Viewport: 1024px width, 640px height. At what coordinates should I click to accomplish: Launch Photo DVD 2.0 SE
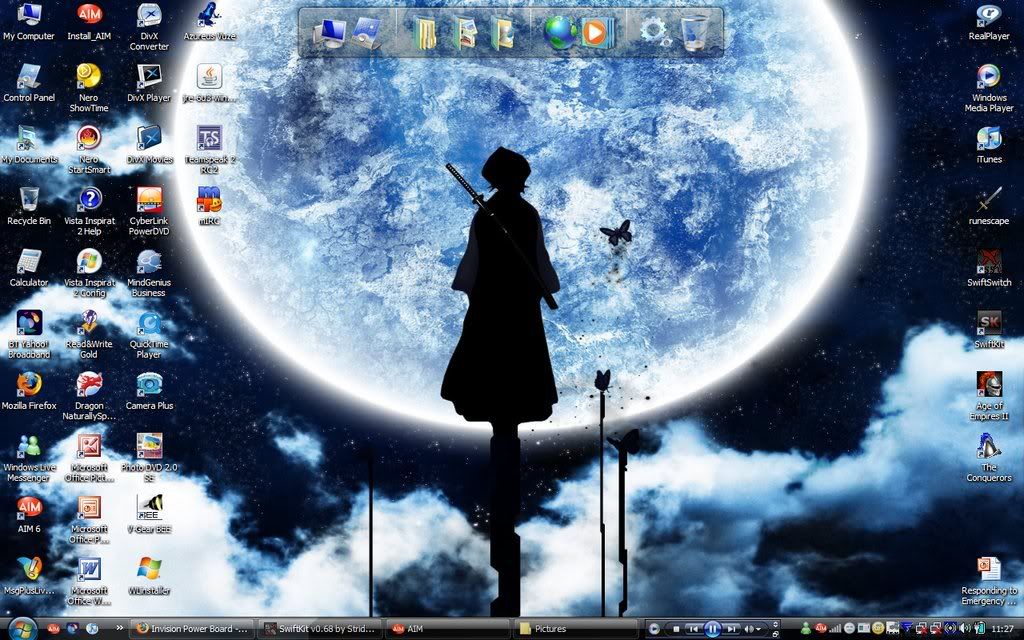coord(149,458)
